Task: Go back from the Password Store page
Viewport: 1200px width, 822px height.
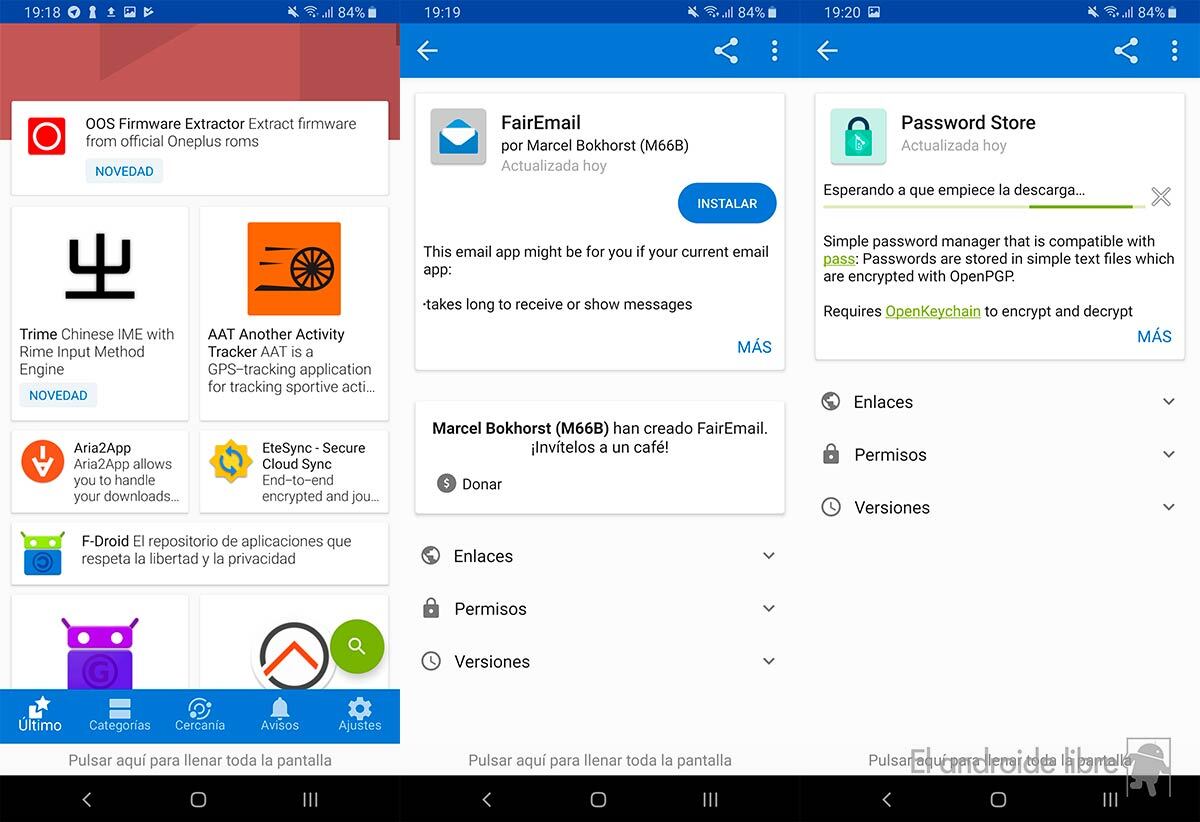Action: (x=827, y=51)
